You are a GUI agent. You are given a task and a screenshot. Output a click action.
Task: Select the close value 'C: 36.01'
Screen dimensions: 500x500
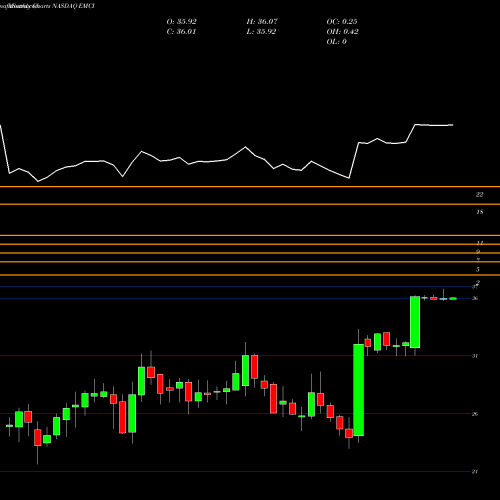click(x=181, y=32)
